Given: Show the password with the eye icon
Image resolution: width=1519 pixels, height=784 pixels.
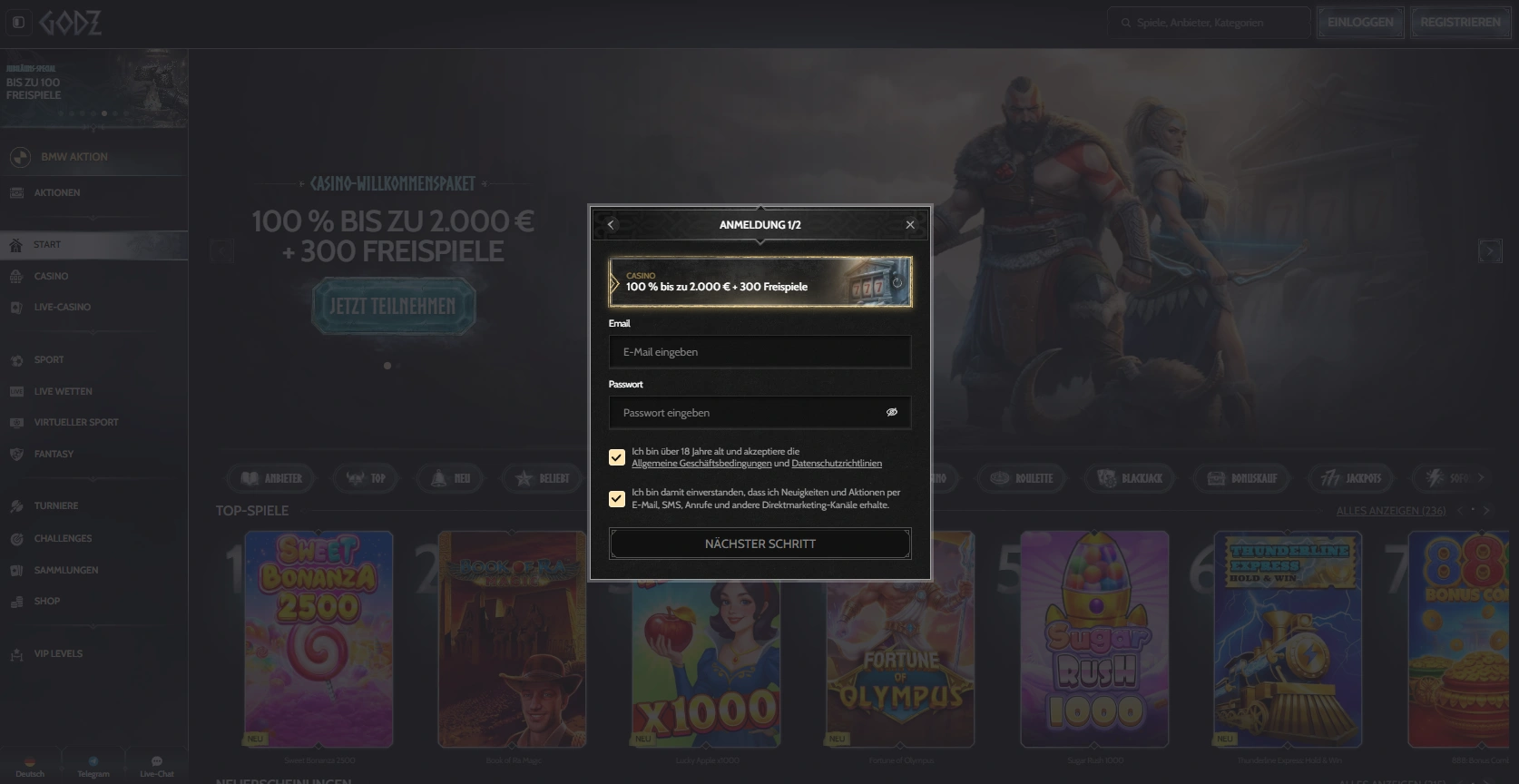Looking at the screenshot, I should (x=892, y=413).
